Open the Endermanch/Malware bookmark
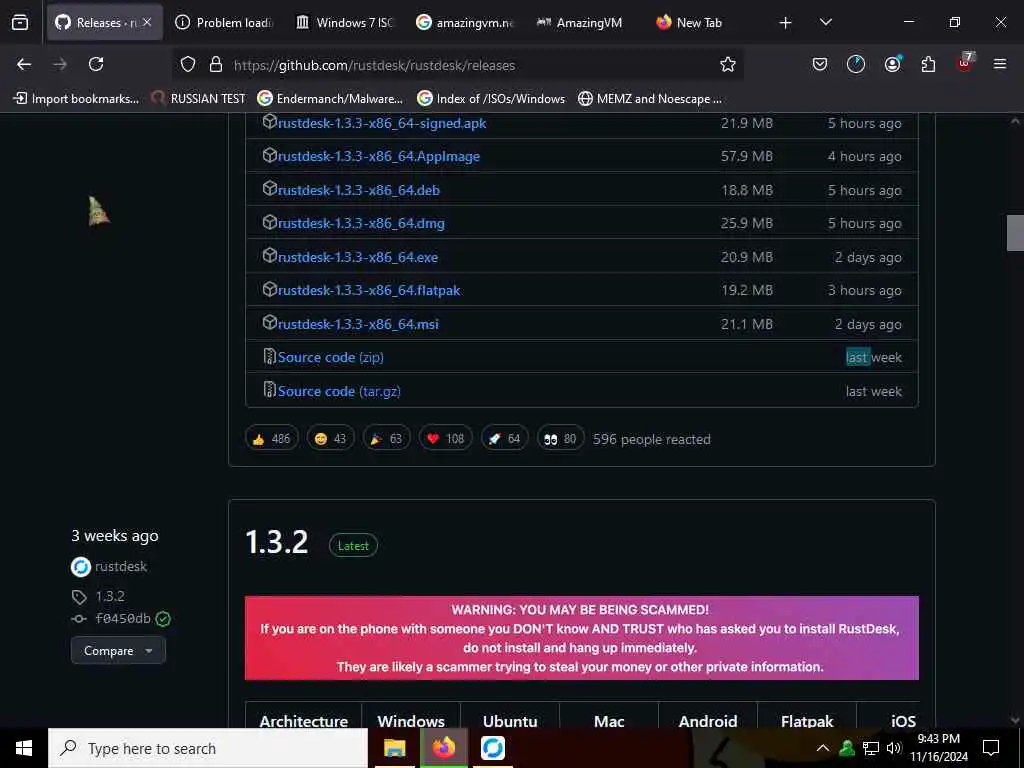The image size is (1024, 768). point(330,99)
